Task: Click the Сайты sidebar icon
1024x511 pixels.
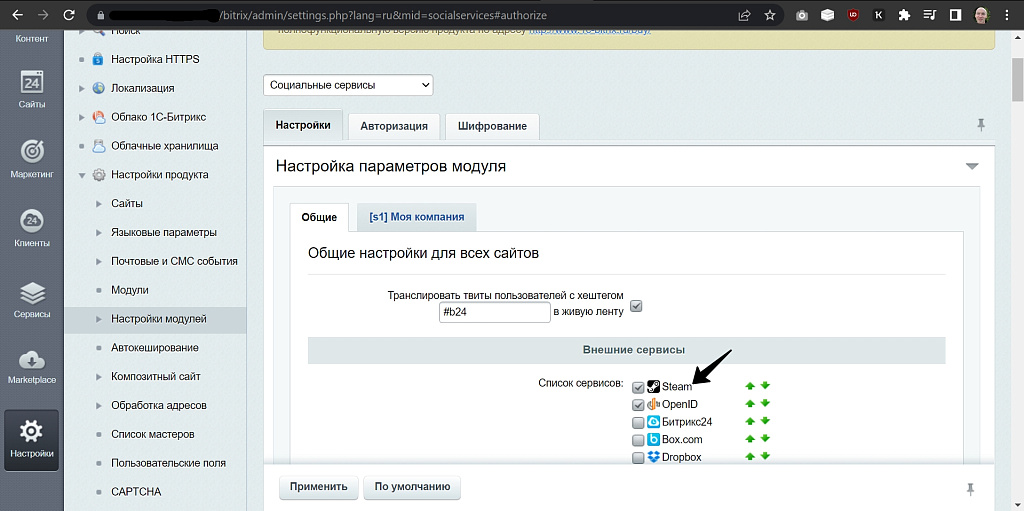Action: point(31,89)
